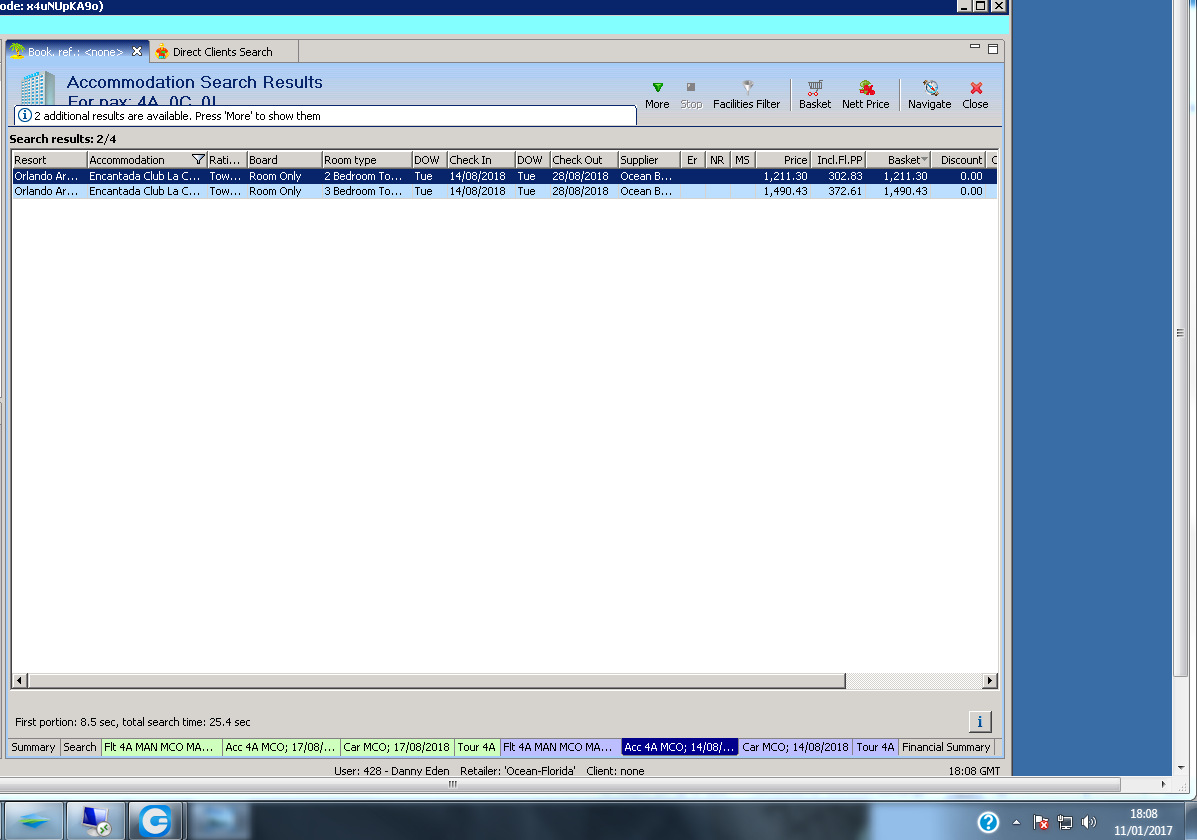Open the Tour 4A tab beside Financial Summary
Image resolution: width=1197 pixels, height=840 pixels.
[x=875, y=747]
